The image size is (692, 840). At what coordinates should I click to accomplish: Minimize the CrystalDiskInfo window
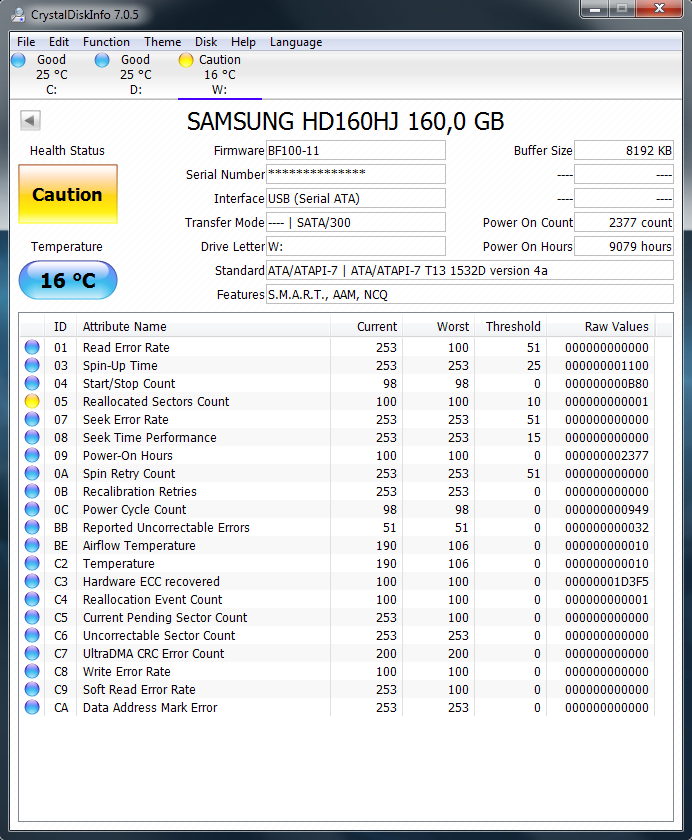click(595, 9)
